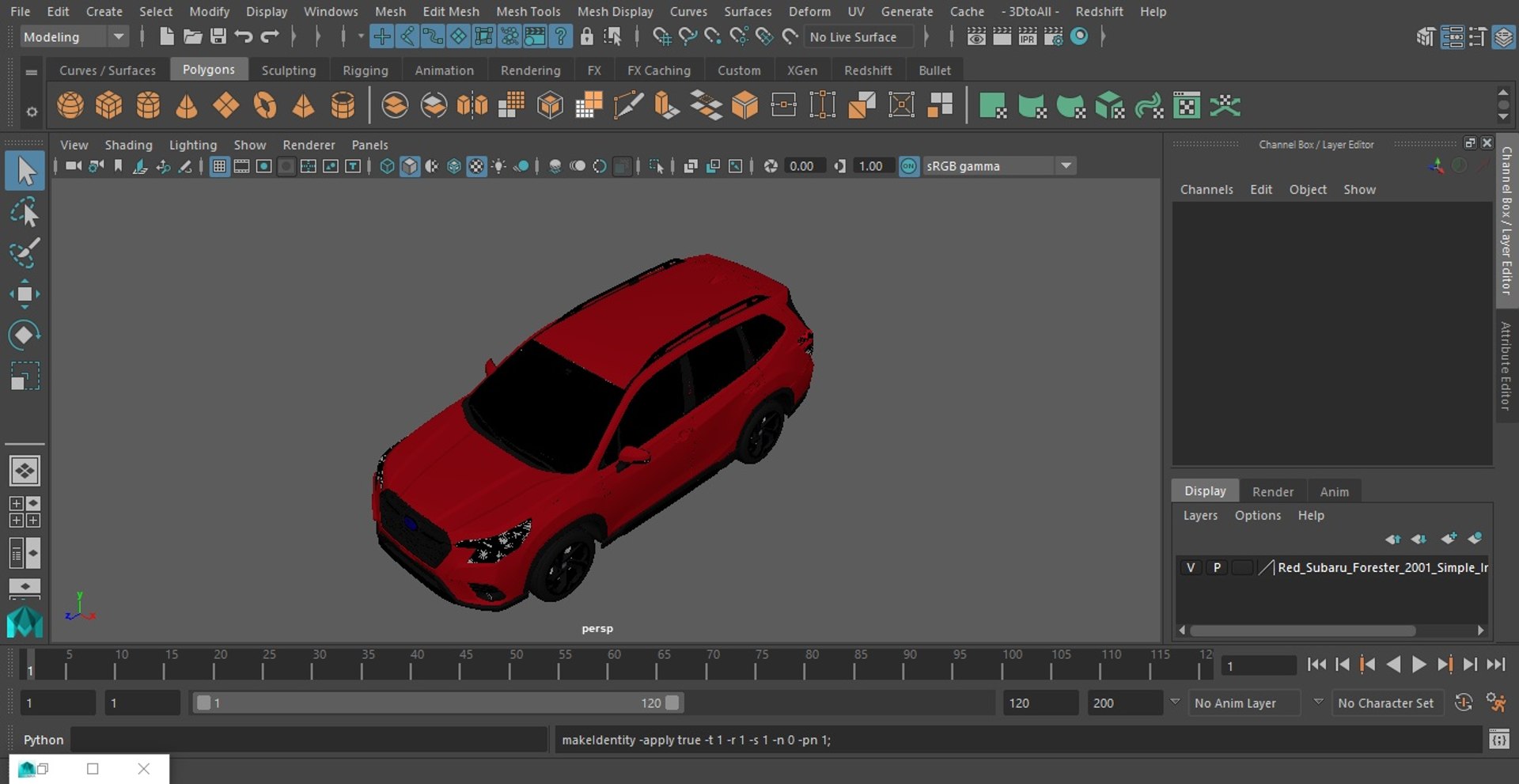1519x784 pixels.
Task: Create a polygon pyramid from the shelf
Action: pos(304,105)
